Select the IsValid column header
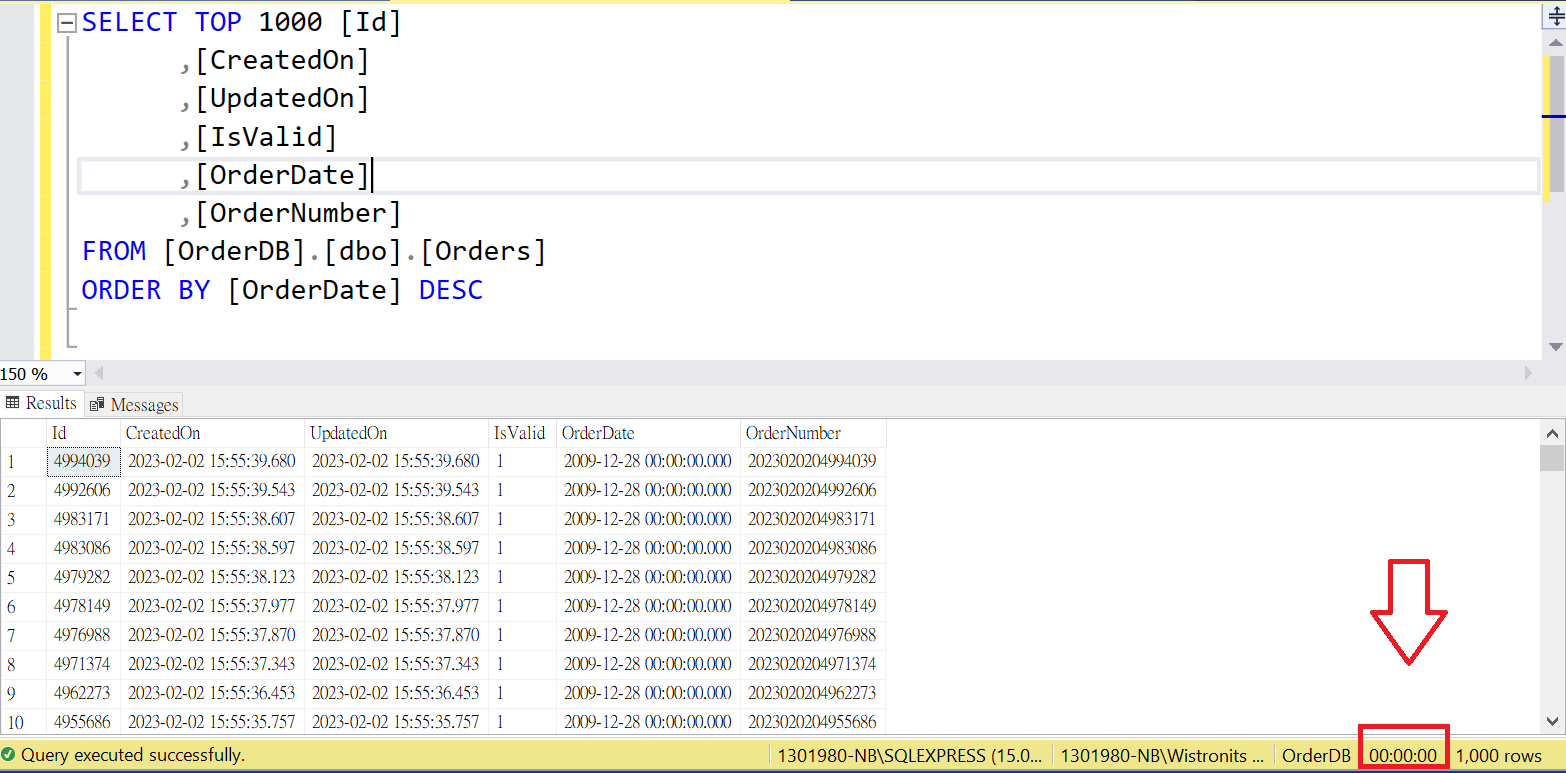This screenshot has height=773, width=1566. pyautogui.click(x=523, y=433)
